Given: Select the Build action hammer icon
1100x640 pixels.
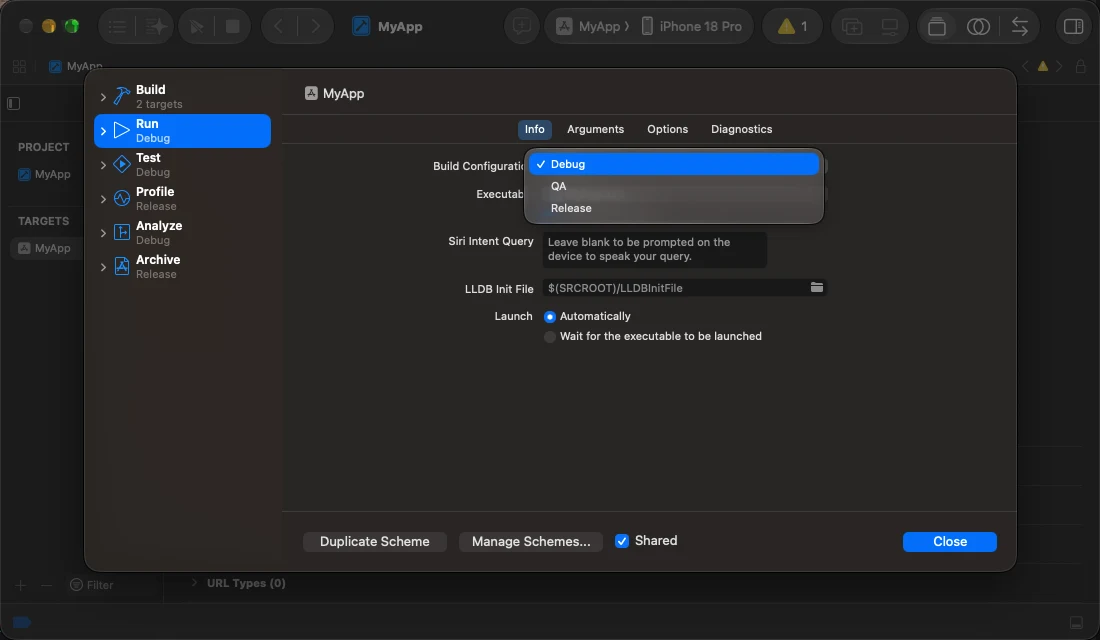Looking at the screenshot, I should [x=122, y=95].
